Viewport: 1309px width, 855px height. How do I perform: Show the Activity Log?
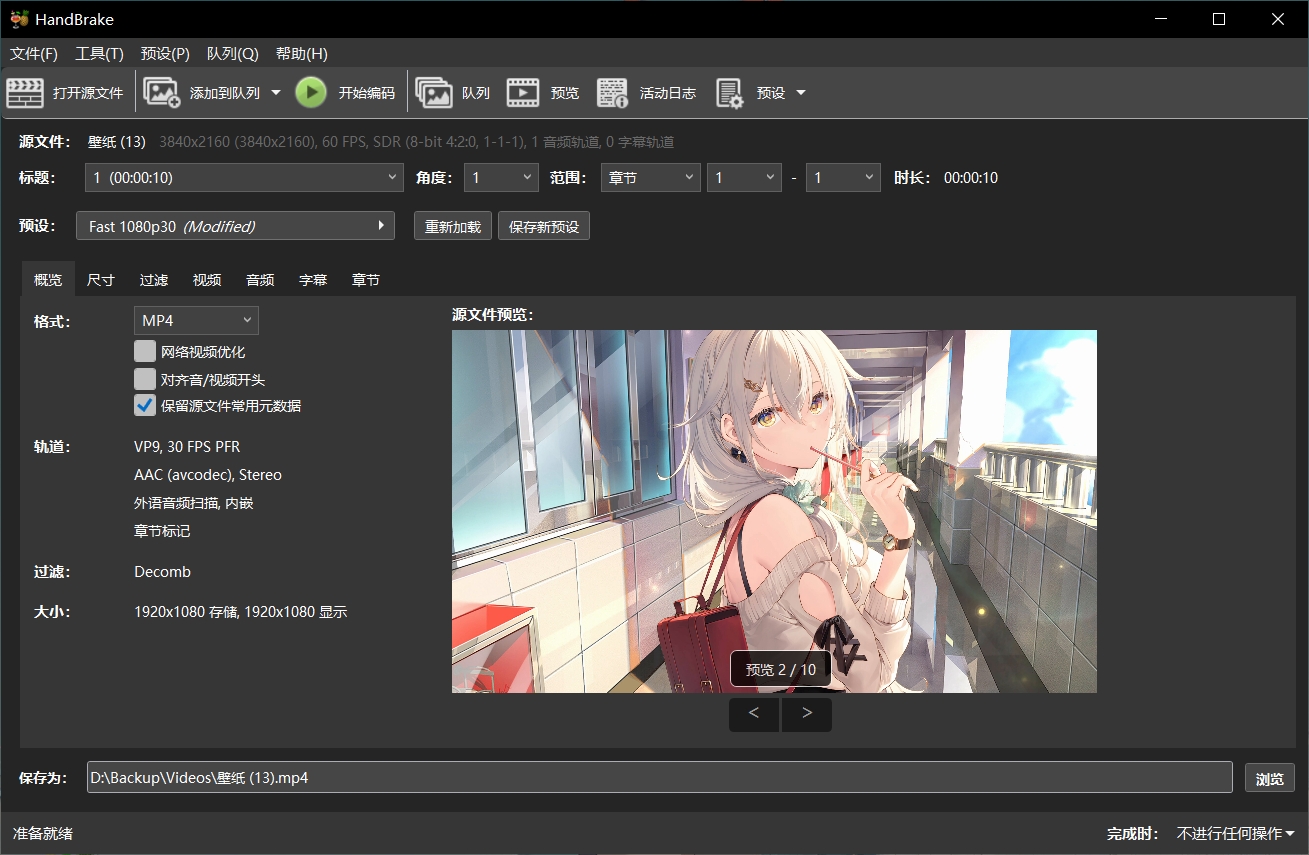click(x=640, y=92)
